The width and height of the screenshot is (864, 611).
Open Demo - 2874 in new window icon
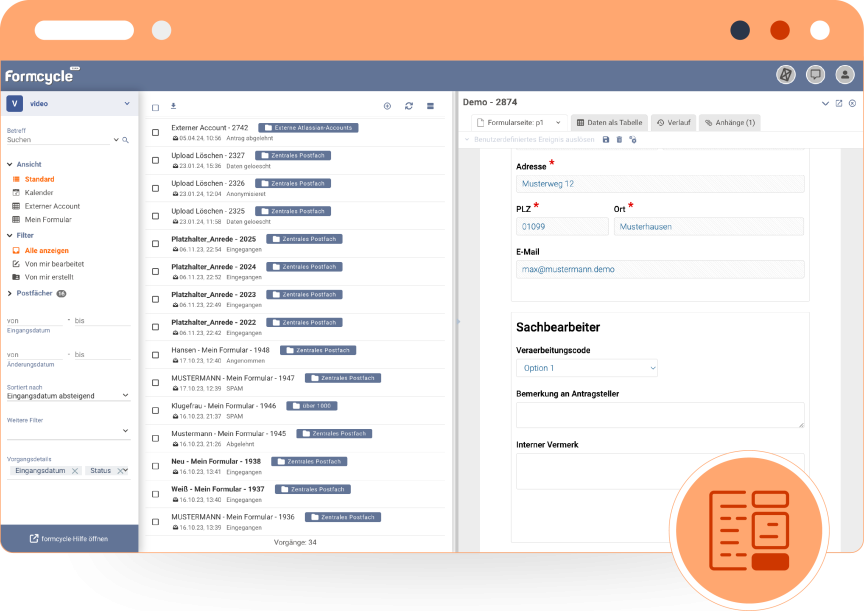pyautogui.click(x=839, y=103)
